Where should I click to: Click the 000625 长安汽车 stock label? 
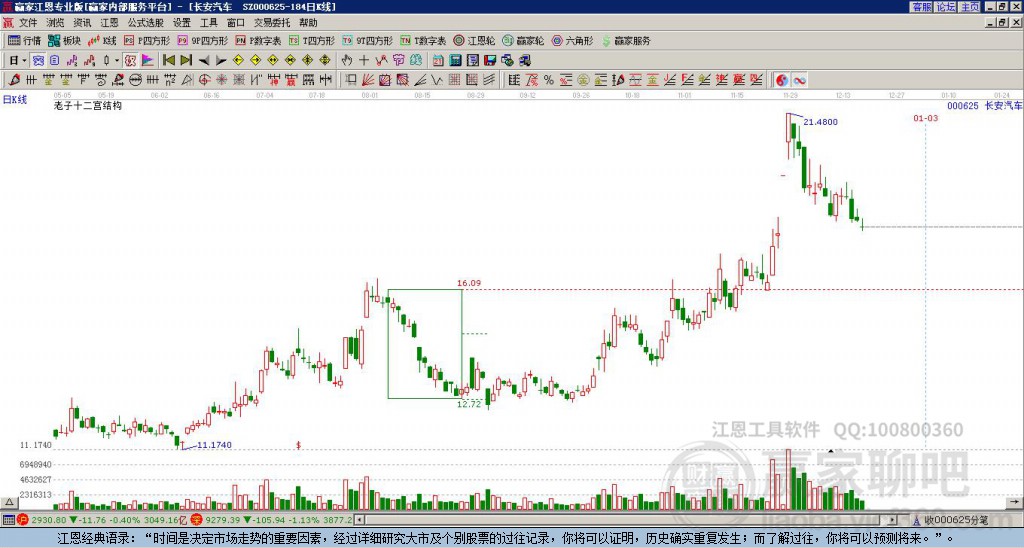[984, 105]
